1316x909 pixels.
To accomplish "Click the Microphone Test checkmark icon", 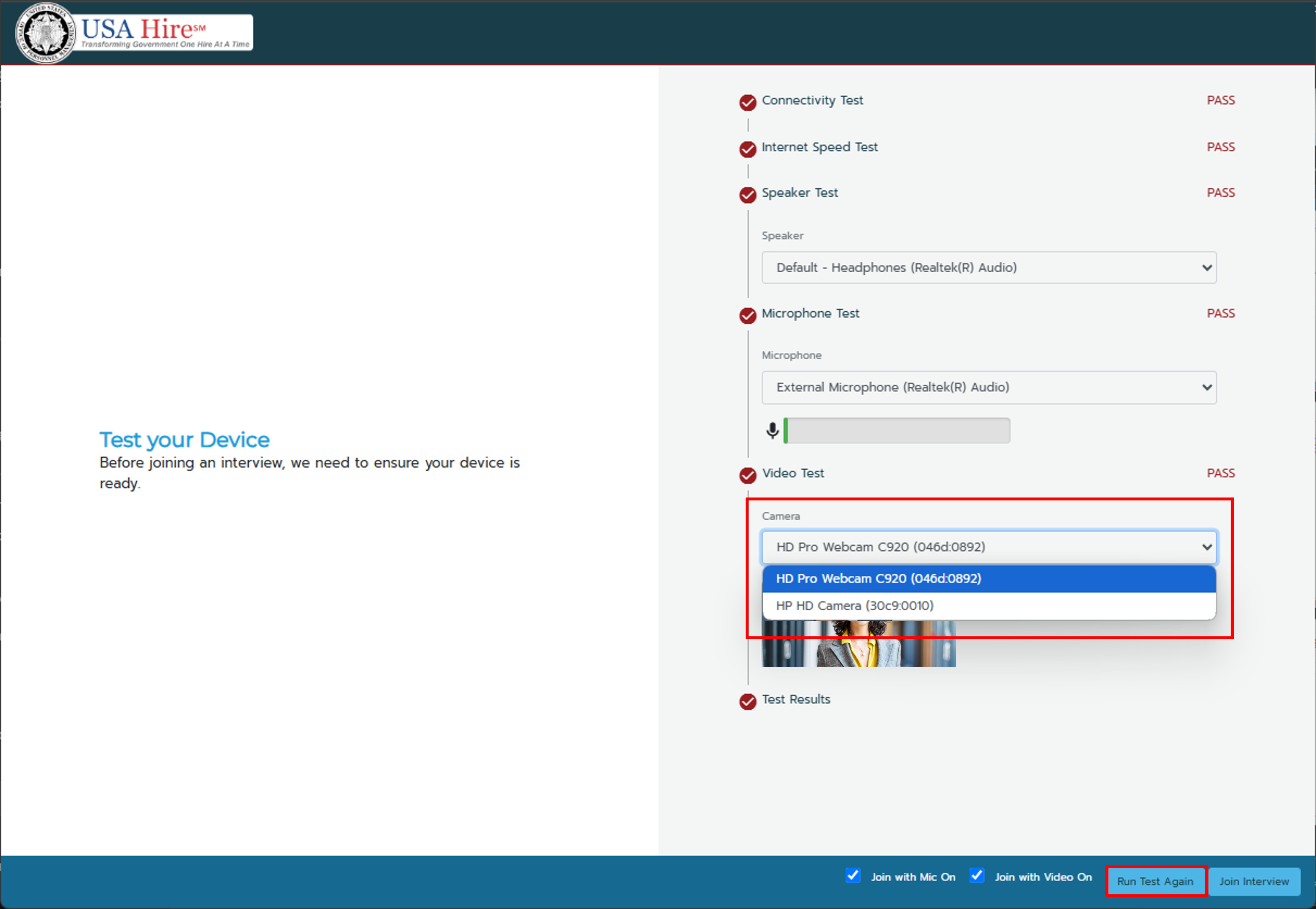I will pos(748,315).
